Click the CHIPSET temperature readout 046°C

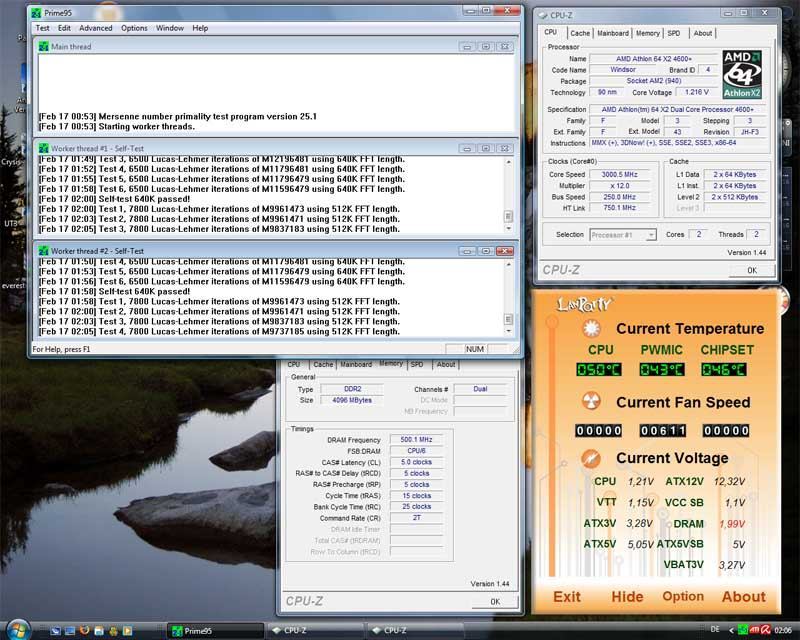[724, 370]
